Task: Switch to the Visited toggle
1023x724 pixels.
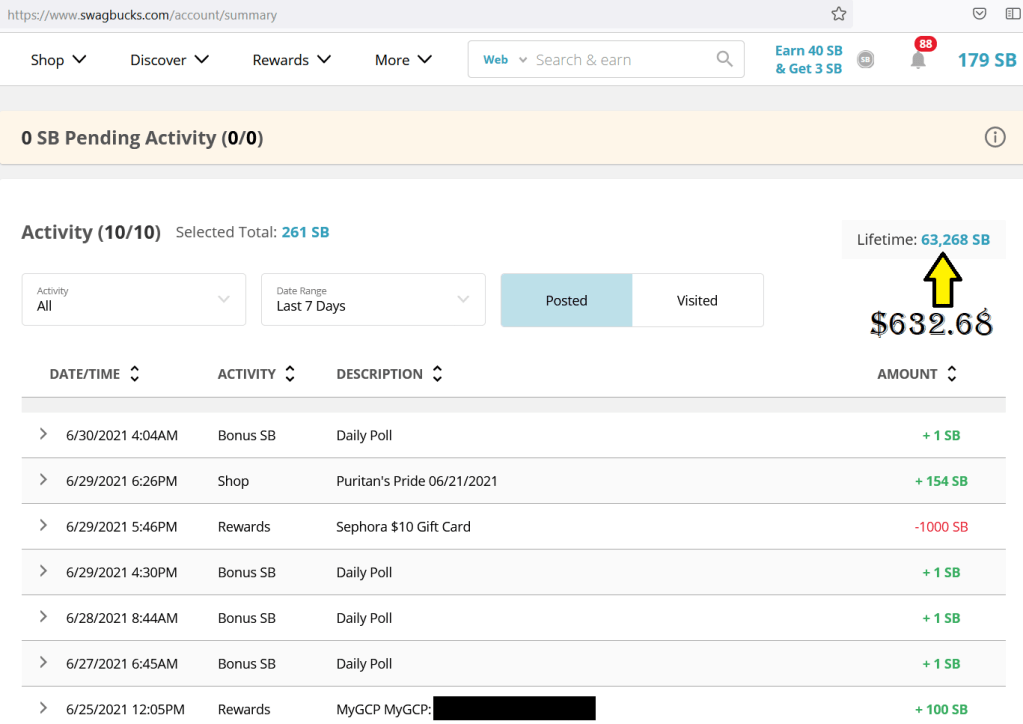Action: [697, 300]
